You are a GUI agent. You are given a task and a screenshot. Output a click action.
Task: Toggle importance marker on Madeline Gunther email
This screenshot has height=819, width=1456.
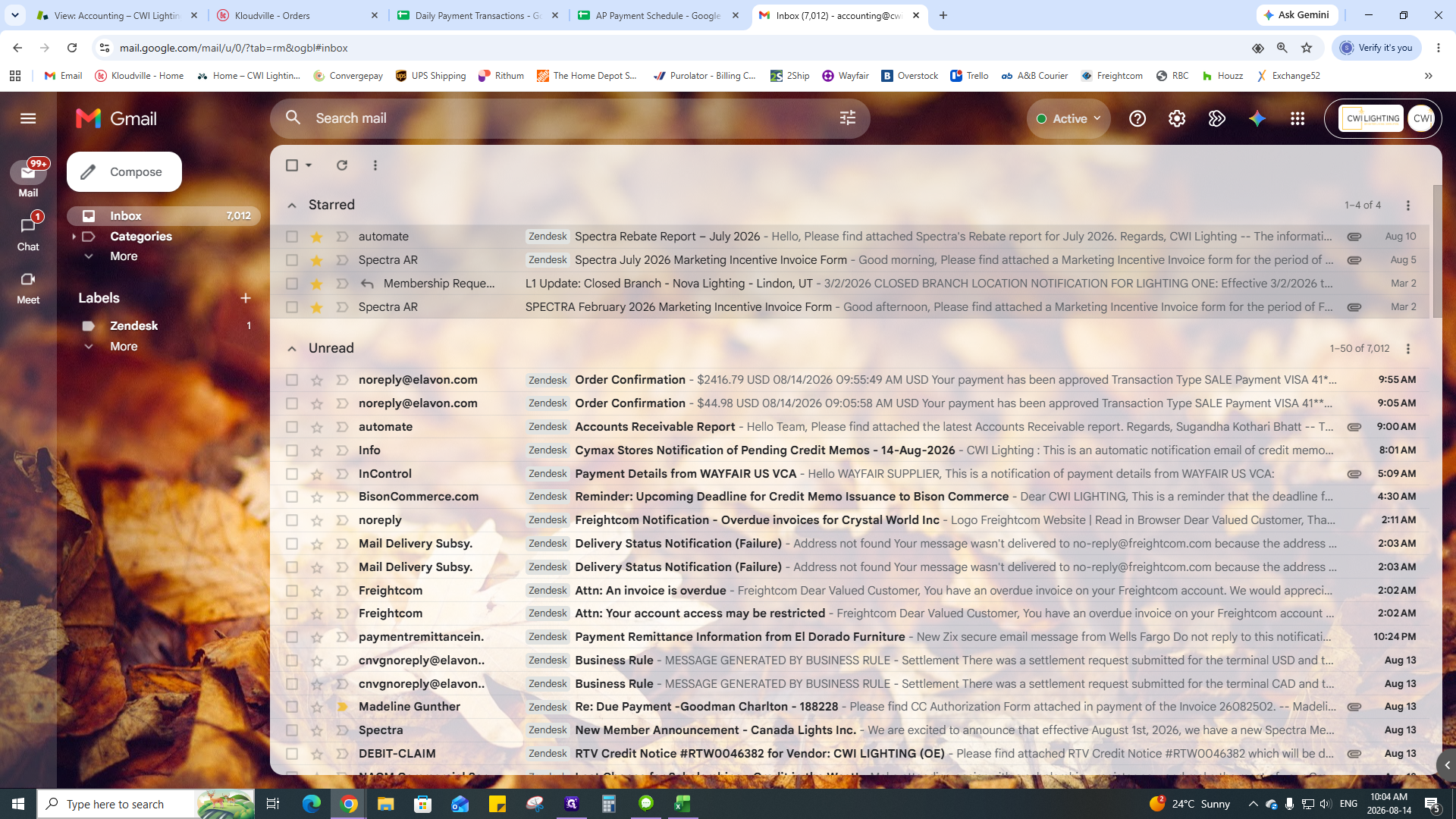(x=342, y=707)
